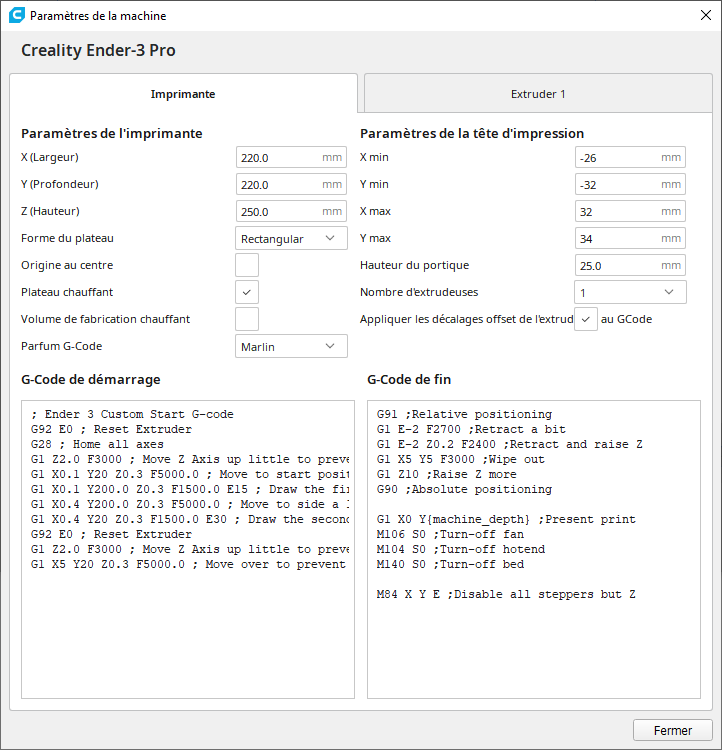Uncheck the Plateau chauffant checkbox

(247, 292)
